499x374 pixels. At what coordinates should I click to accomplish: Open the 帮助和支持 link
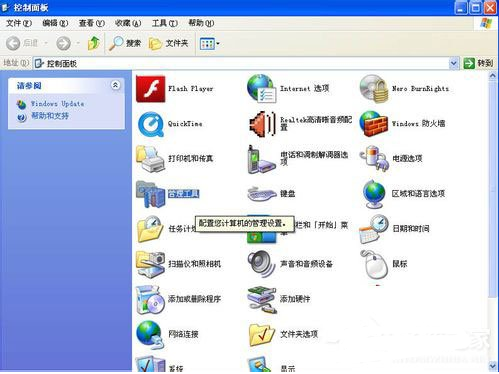pyautogui.click(x=50, y=116)
